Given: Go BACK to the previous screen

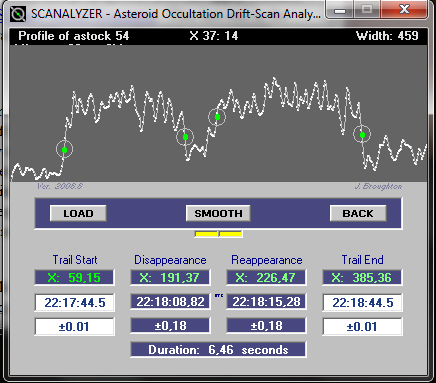Looking at the screenshot, I should click(358, 213).
